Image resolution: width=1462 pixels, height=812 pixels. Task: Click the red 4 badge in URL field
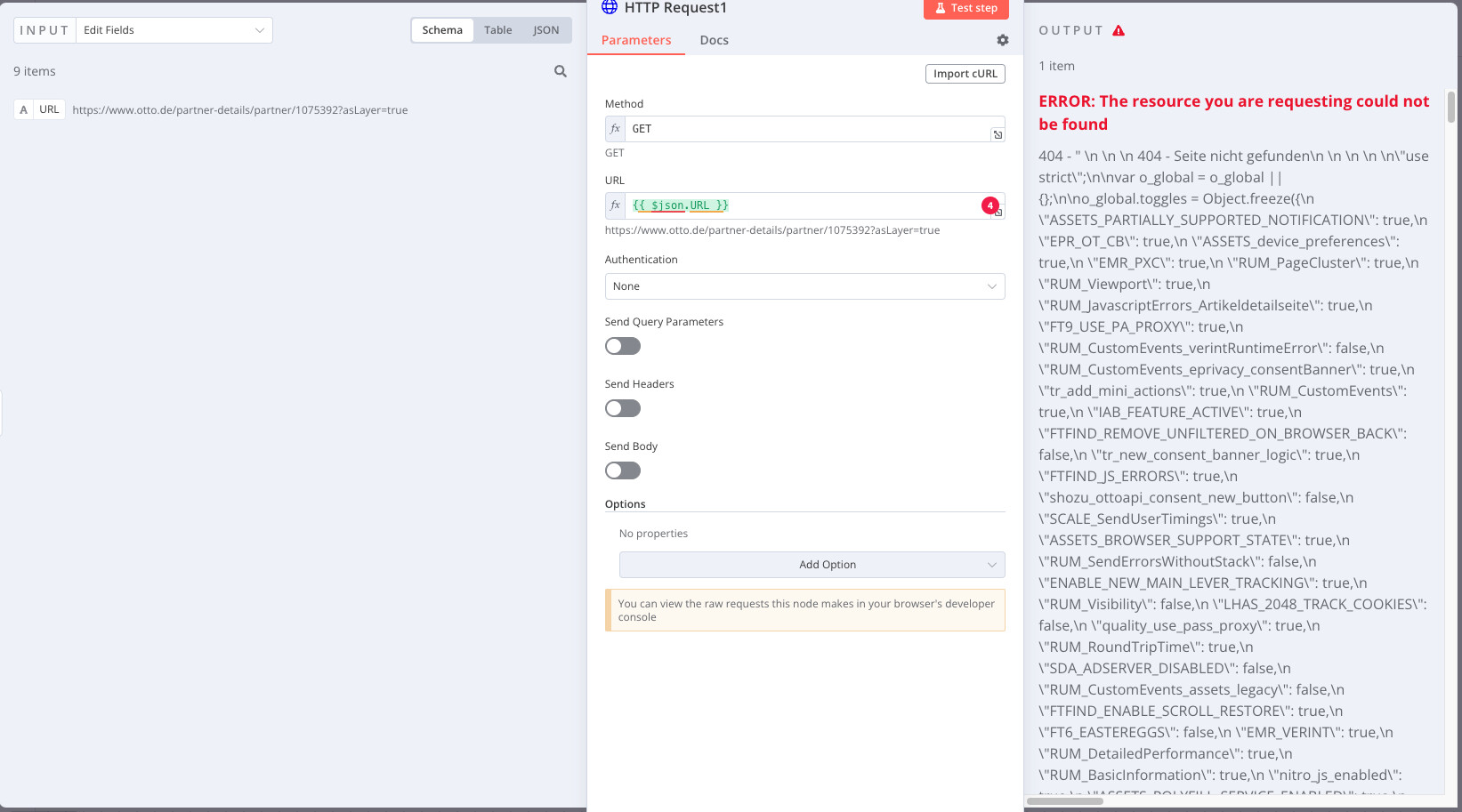[989, 205]
